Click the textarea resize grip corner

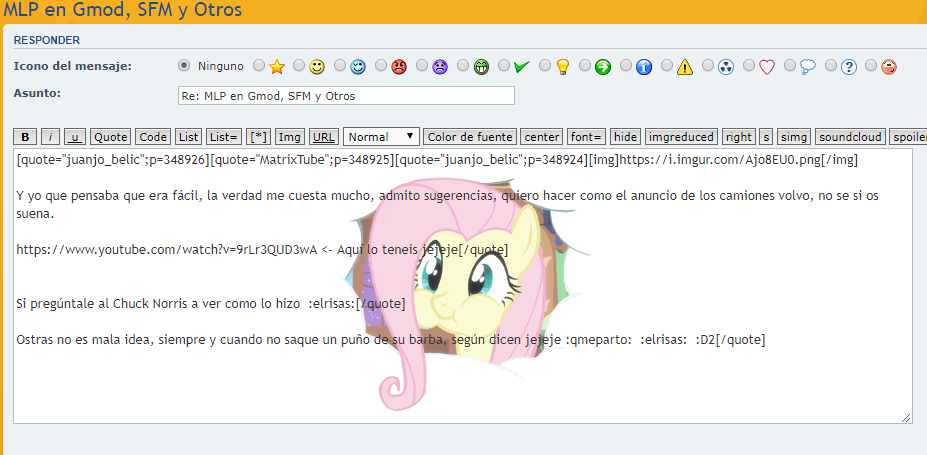[x=906, y=418]
